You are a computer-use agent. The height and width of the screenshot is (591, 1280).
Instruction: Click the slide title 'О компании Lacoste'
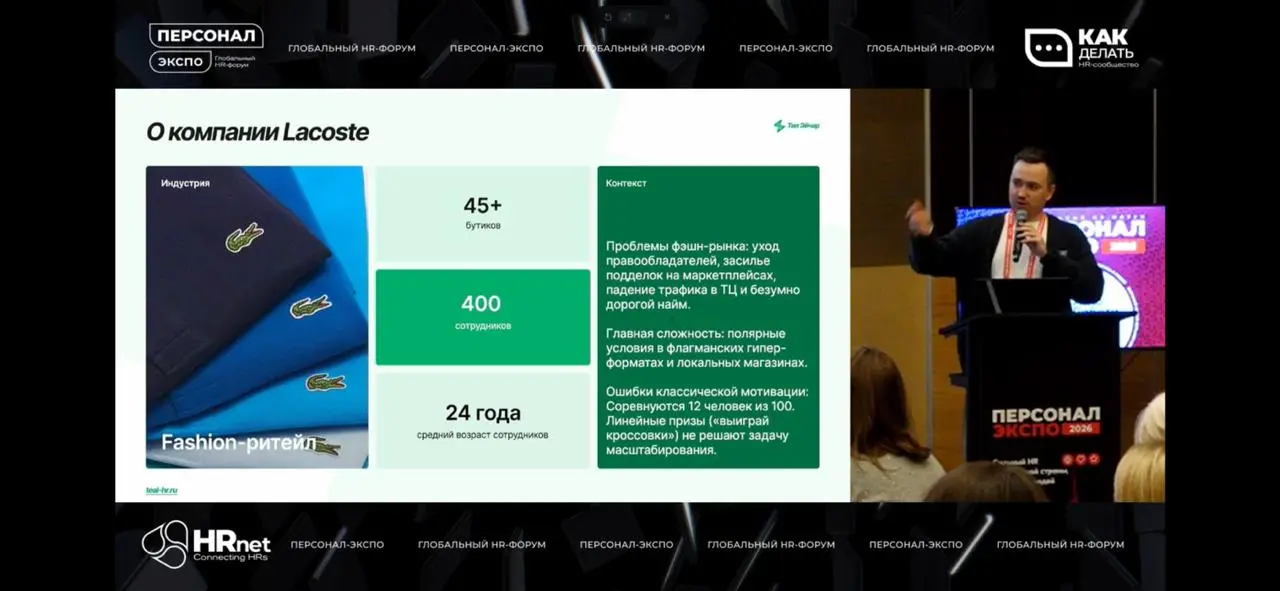tap(257, 132)
